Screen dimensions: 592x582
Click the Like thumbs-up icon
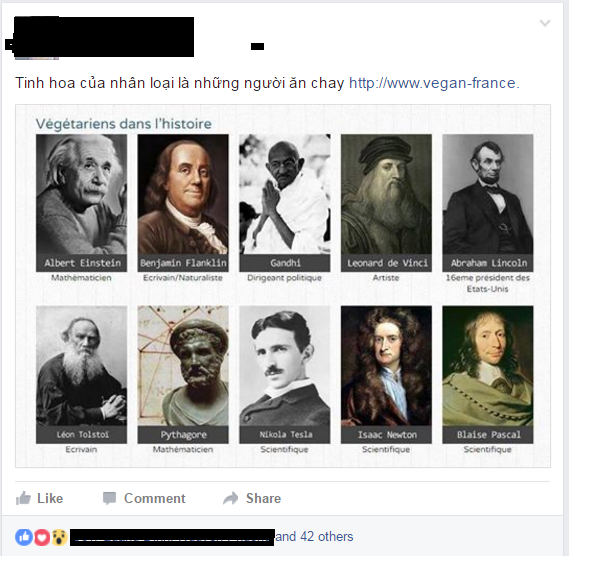[x=23, y=498]
